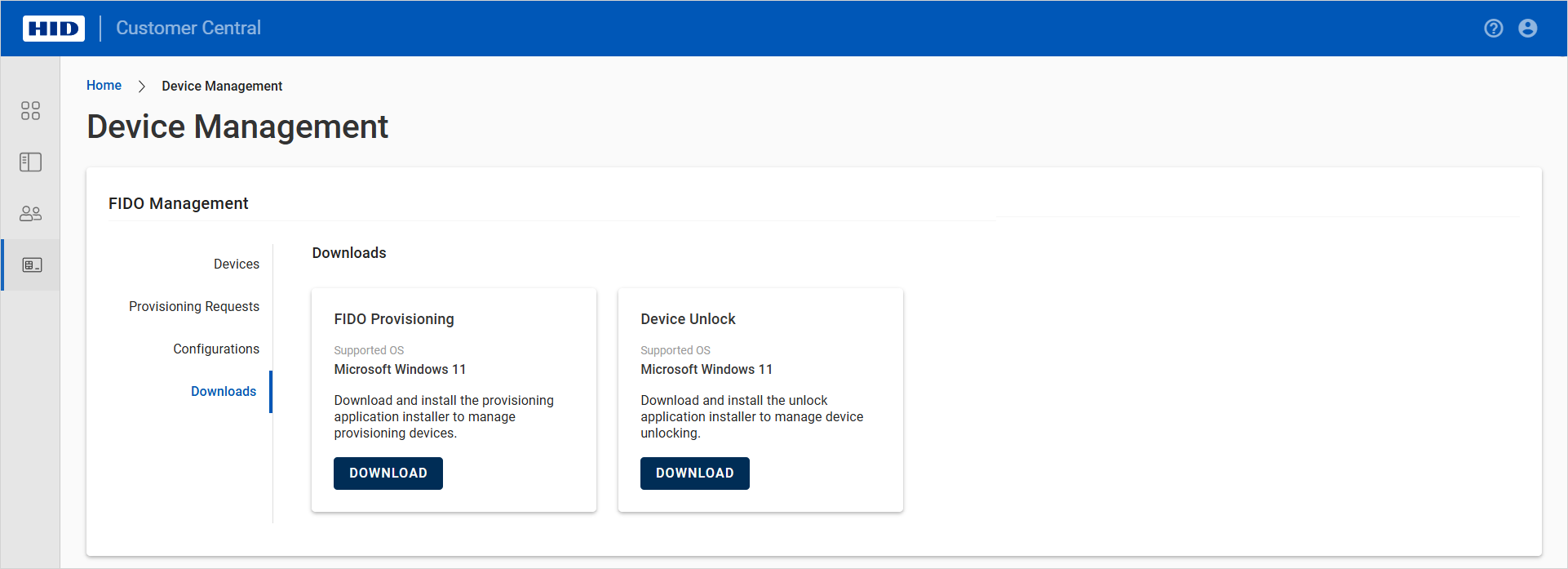
Task: Switch to the Devices tab
Action: point(236,264)
